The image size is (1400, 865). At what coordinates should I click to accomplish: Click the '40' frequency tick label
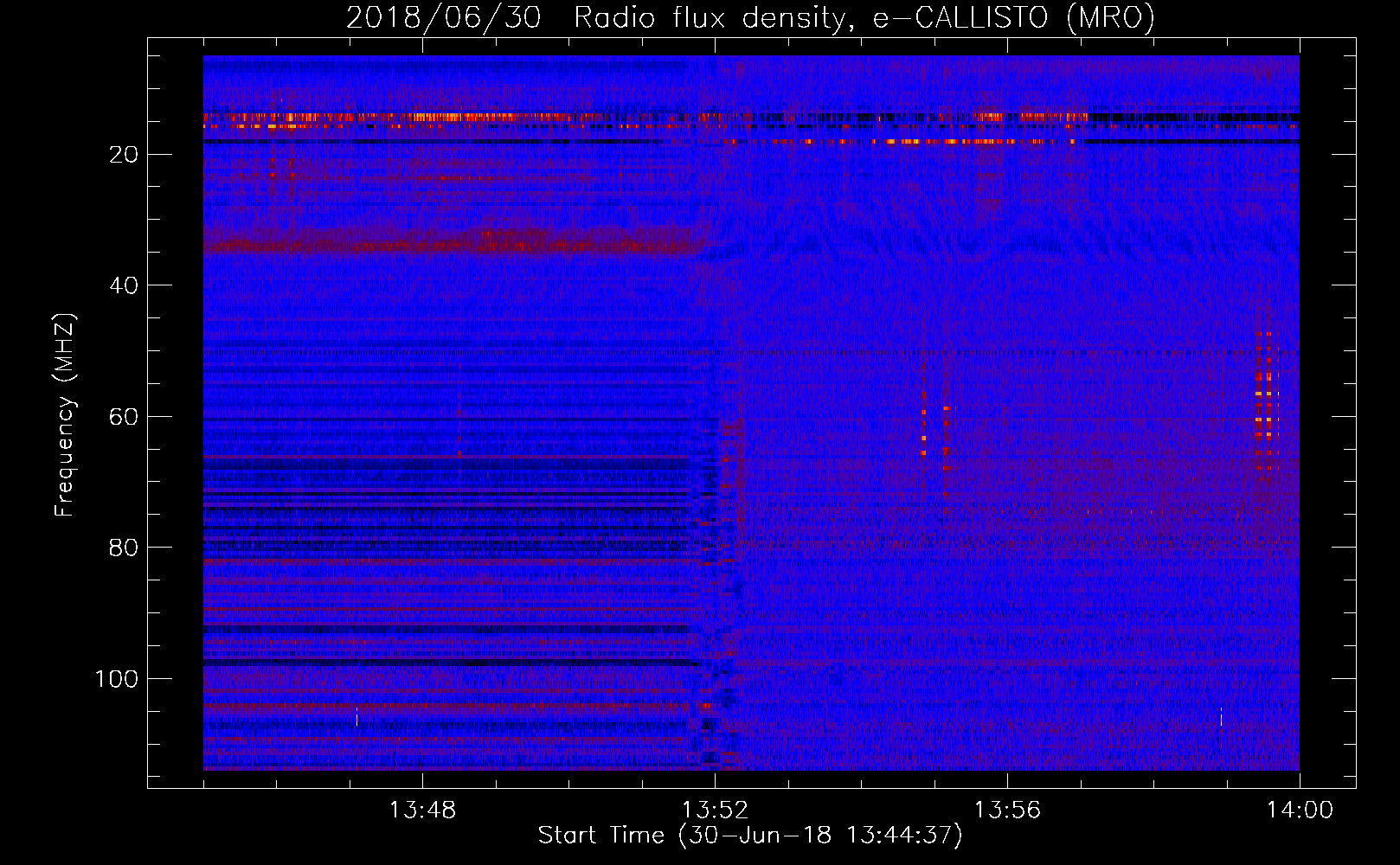tap(124, 285)
